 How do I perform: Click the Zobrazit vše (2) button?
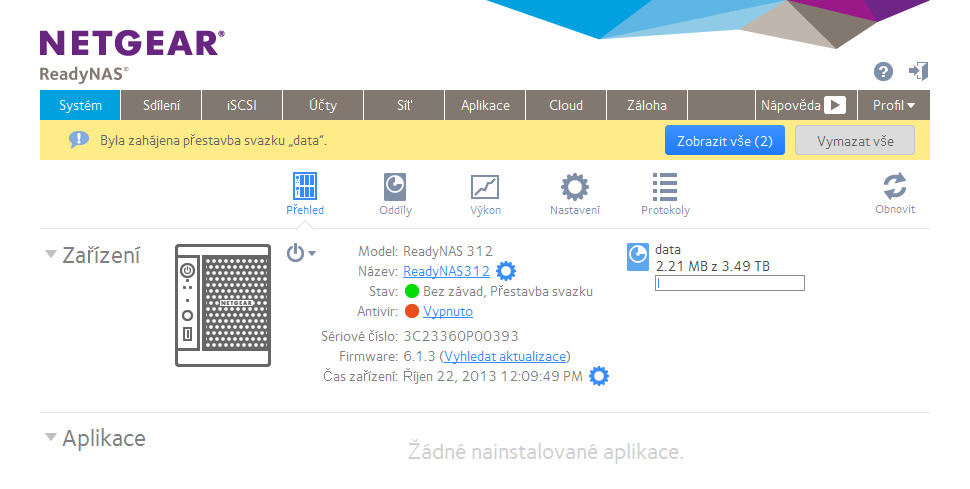coord(724,141)
